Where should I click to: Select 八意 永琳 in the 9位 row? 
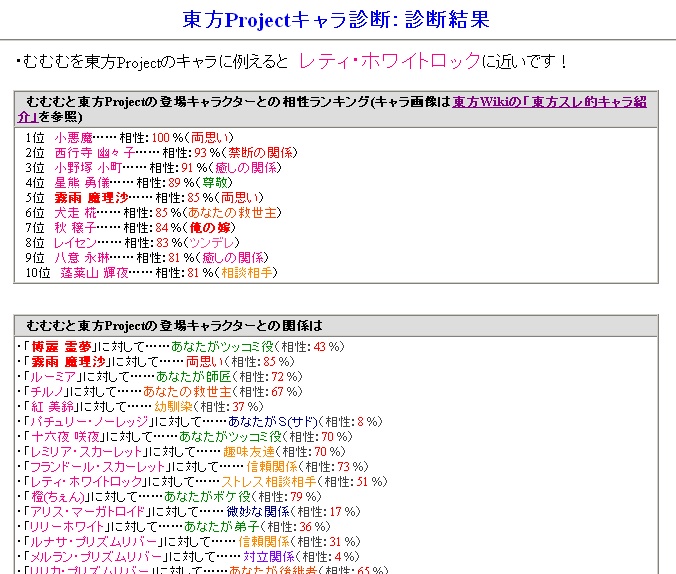pyautogui.click(x=82, y=258)
